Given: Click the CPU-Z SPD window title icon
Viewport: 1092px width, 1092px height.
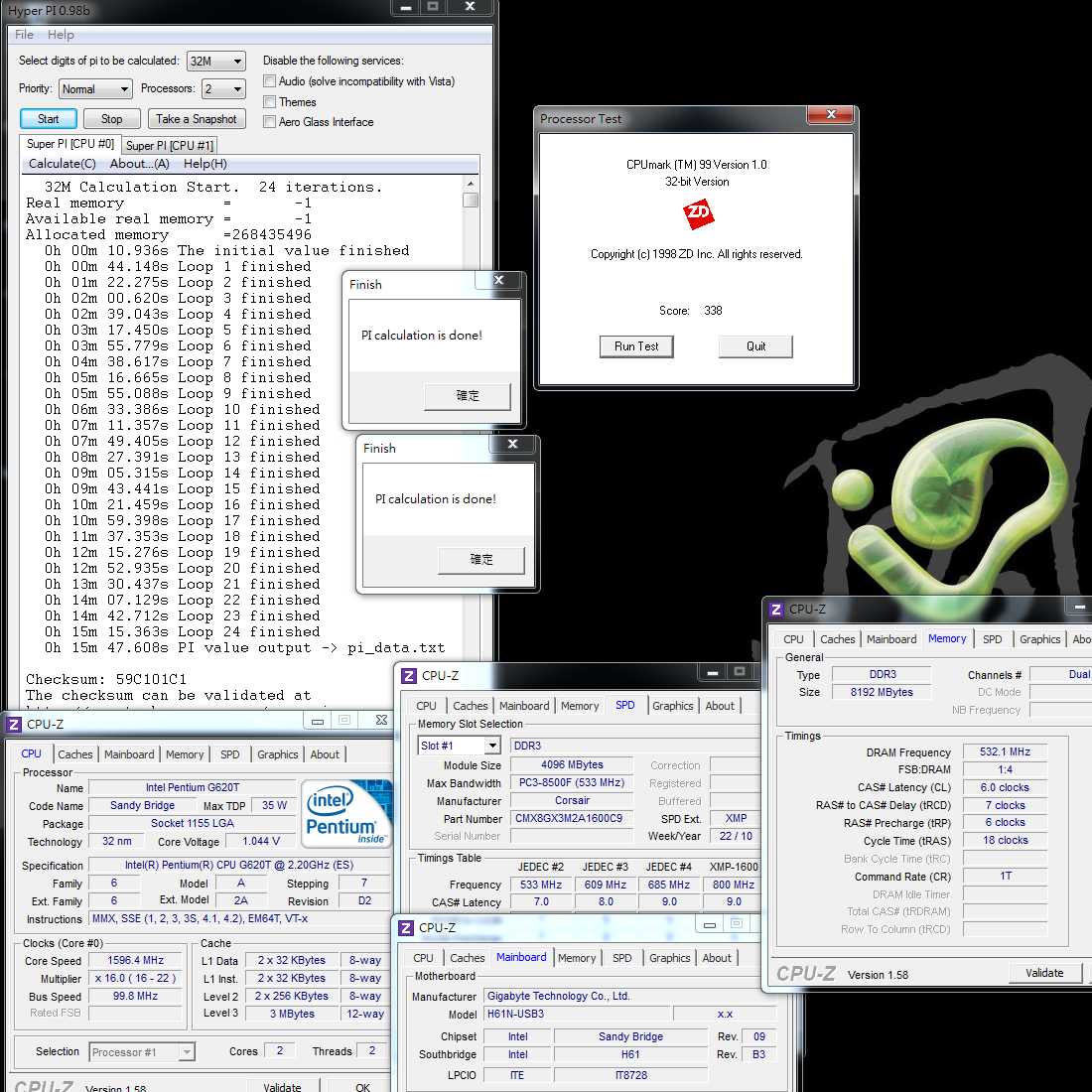Looking at the screenshot, I should (409, 675).
